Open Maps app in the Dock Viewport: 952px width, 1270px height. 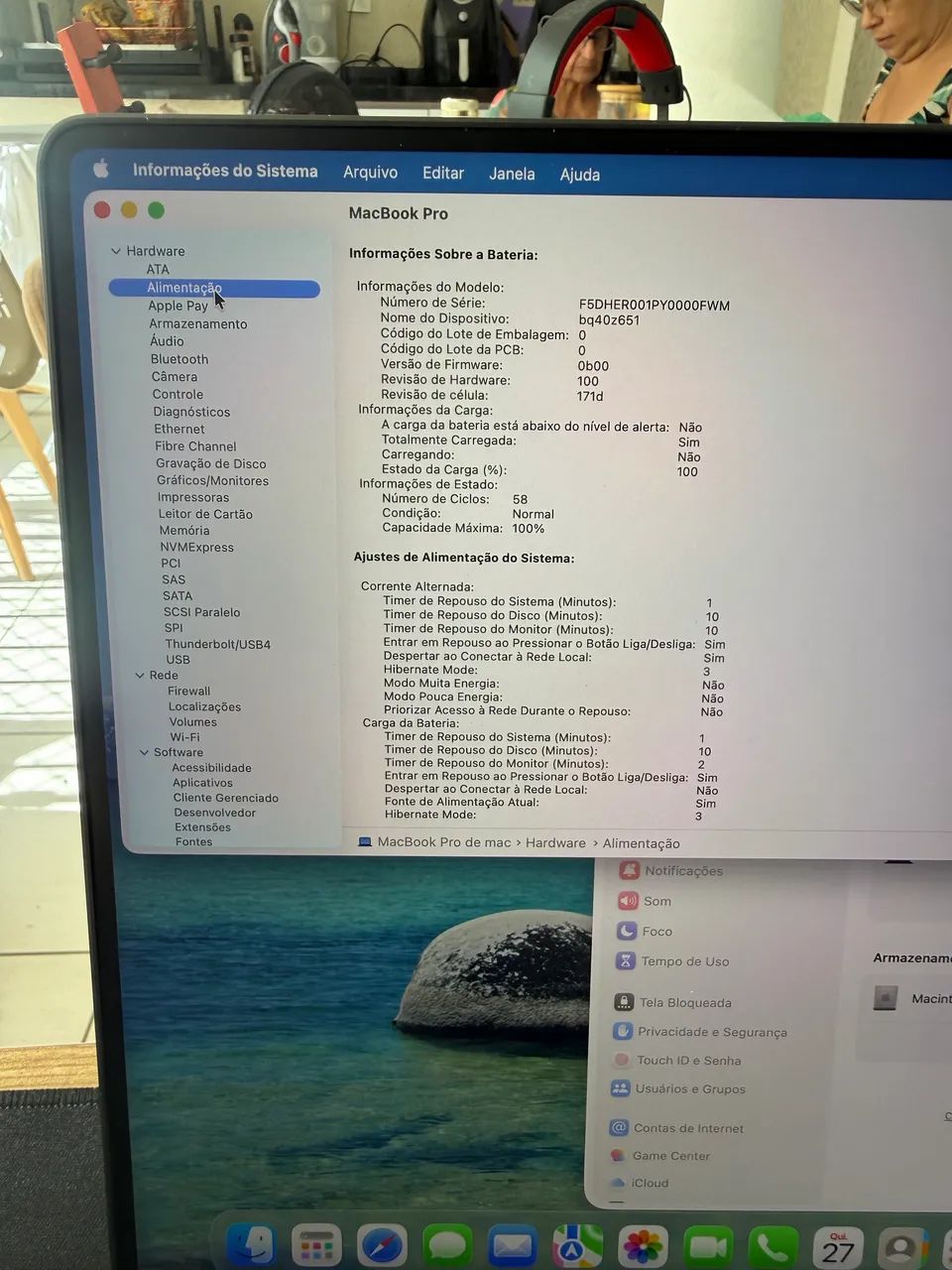[x=577, y=1247]
